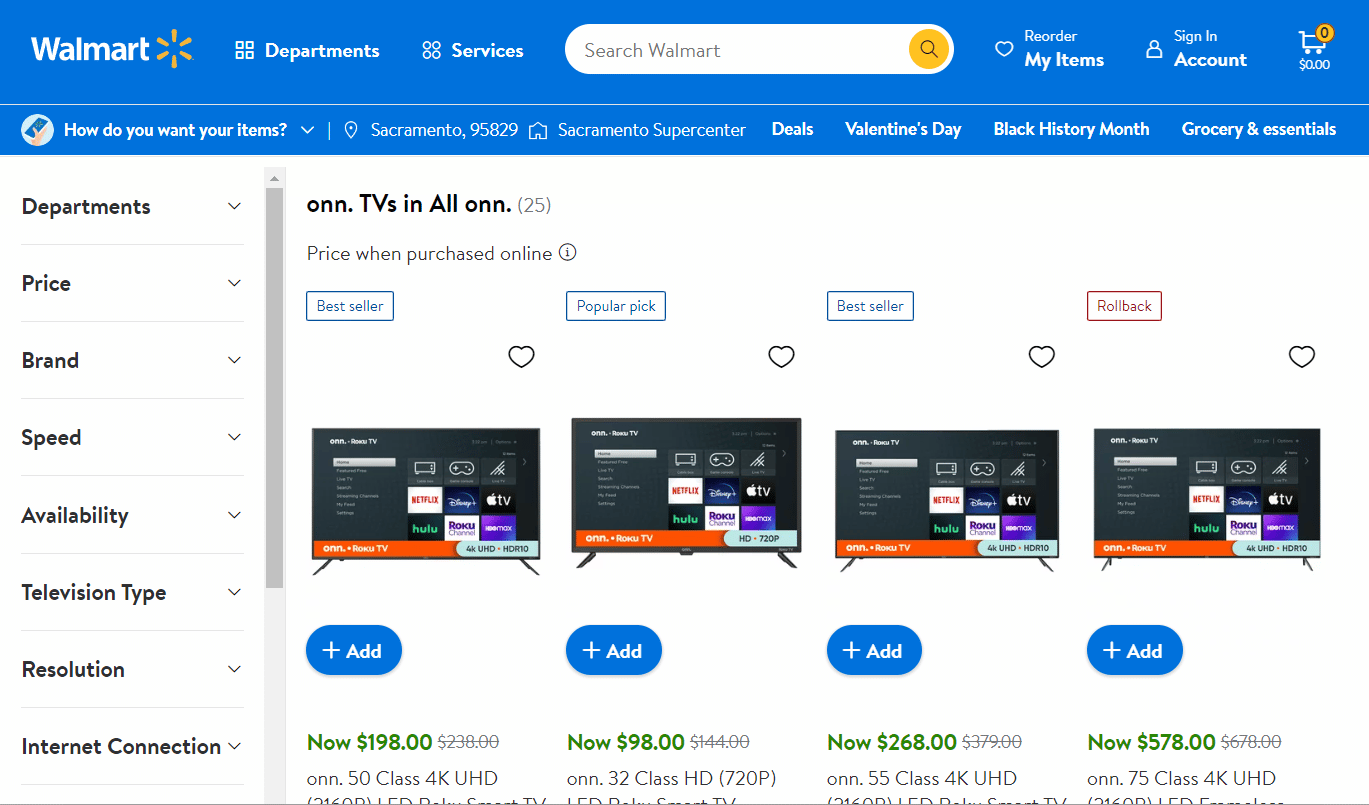
Task: Click the Sacramento Supercenter store icon
Action: point(537,129)
